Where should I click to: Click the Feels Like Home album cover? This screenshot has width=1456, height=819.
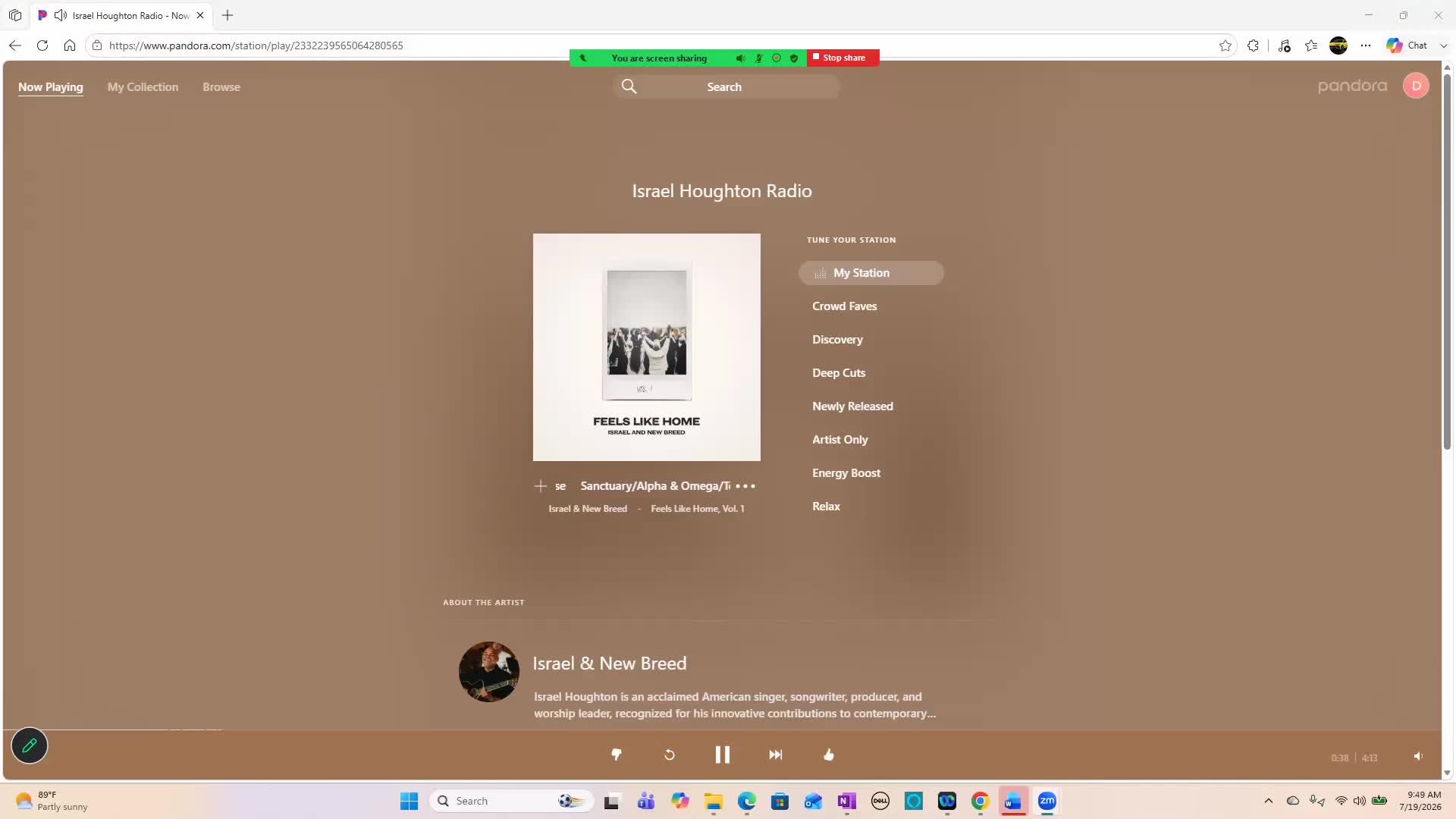coord(647,347)
